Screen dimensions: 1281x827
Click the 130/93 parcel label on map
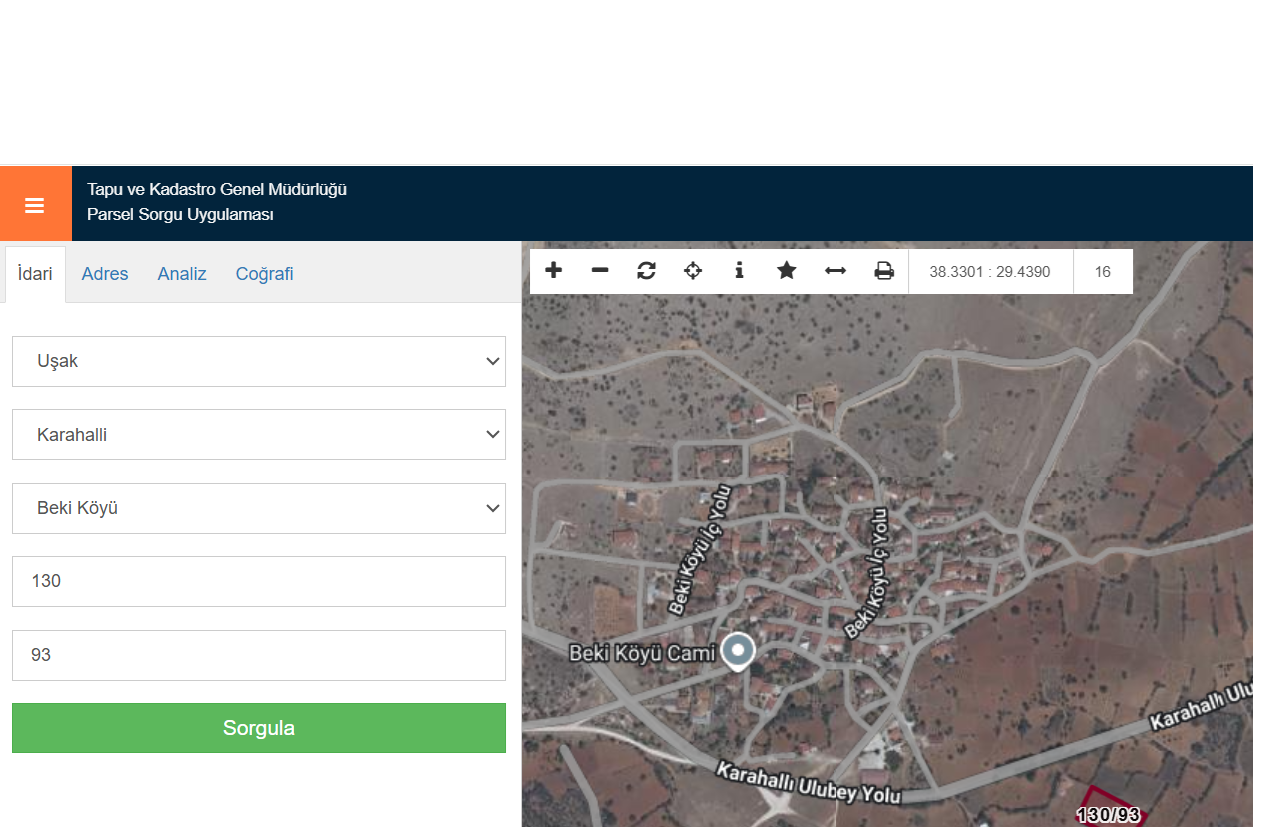(x=1108, y=815)
